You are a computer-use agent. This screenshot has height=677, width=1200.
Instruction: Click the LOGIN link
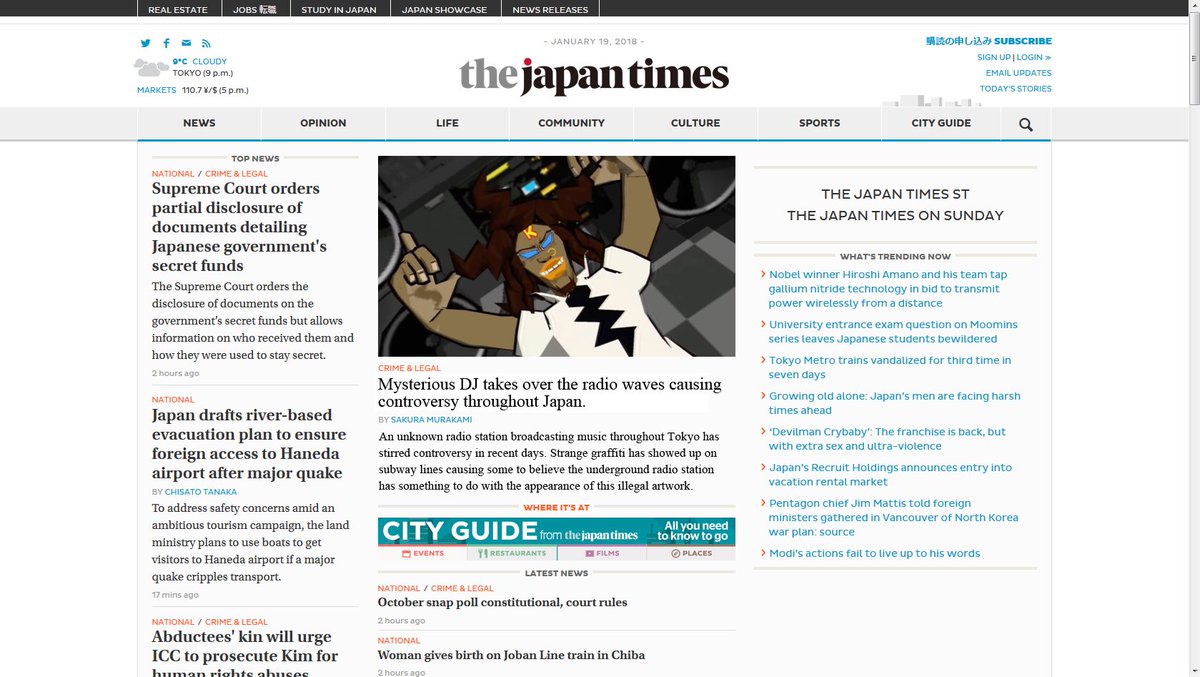[x=1034, y=57]
